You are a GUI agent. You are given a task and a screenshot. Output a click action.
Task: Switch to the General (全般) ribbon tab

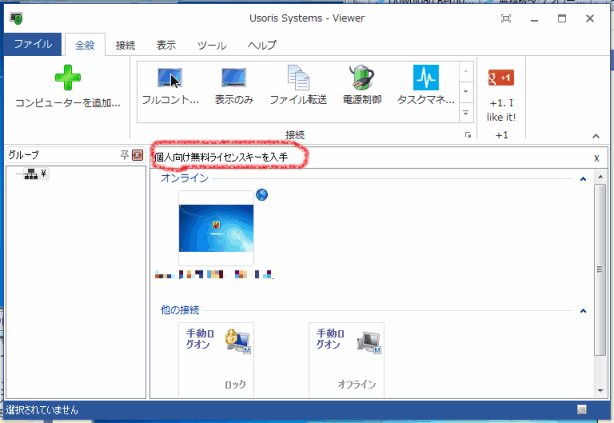coord(85,45)
